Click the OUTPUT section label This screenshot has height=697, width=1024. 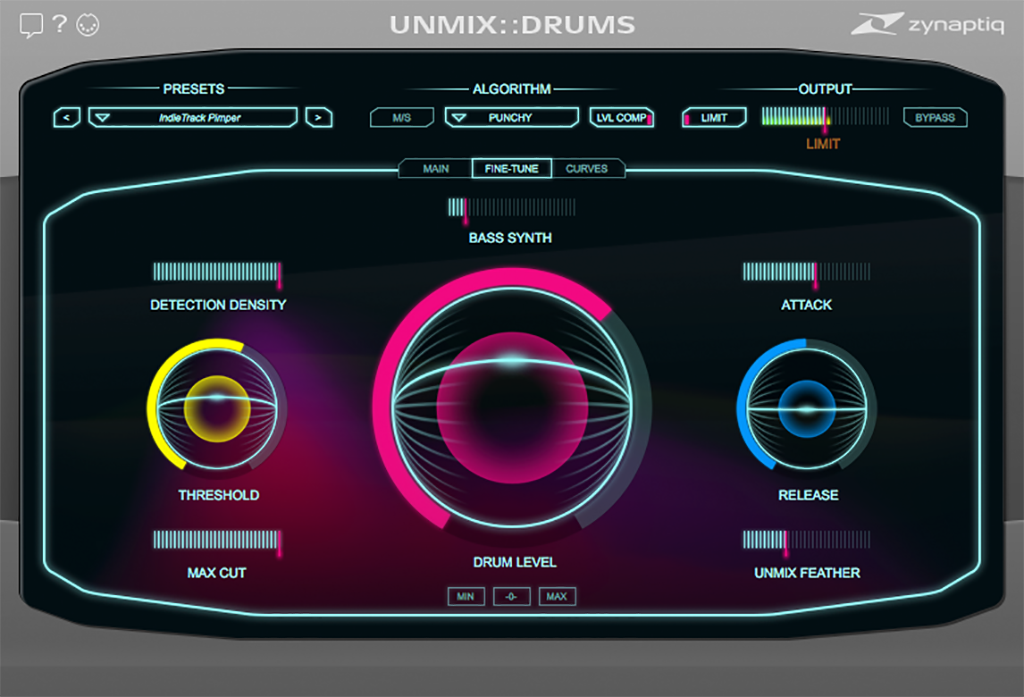[x=825, y=89]
